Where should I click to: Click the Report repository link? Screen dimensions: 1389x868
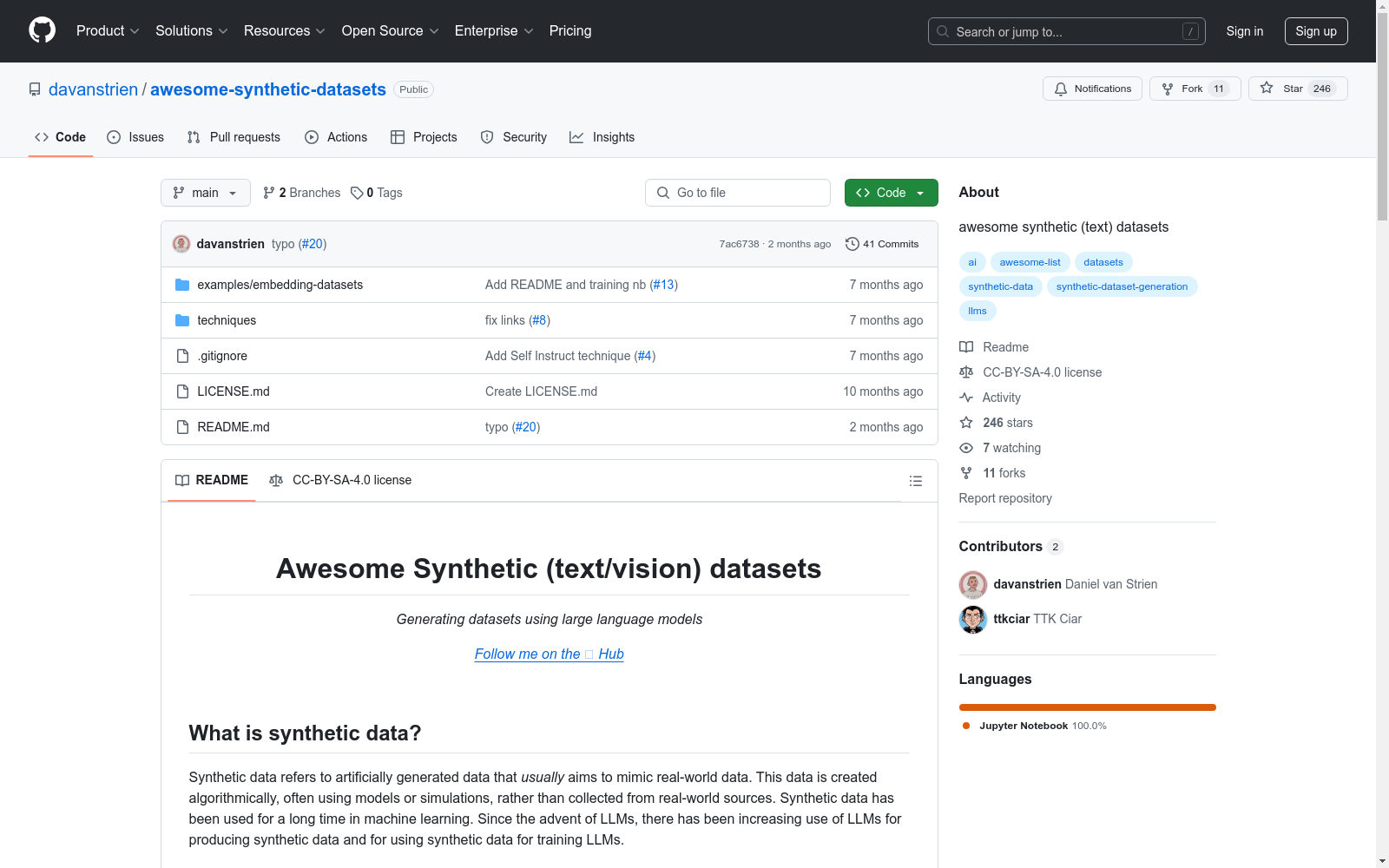(1005, 498)
